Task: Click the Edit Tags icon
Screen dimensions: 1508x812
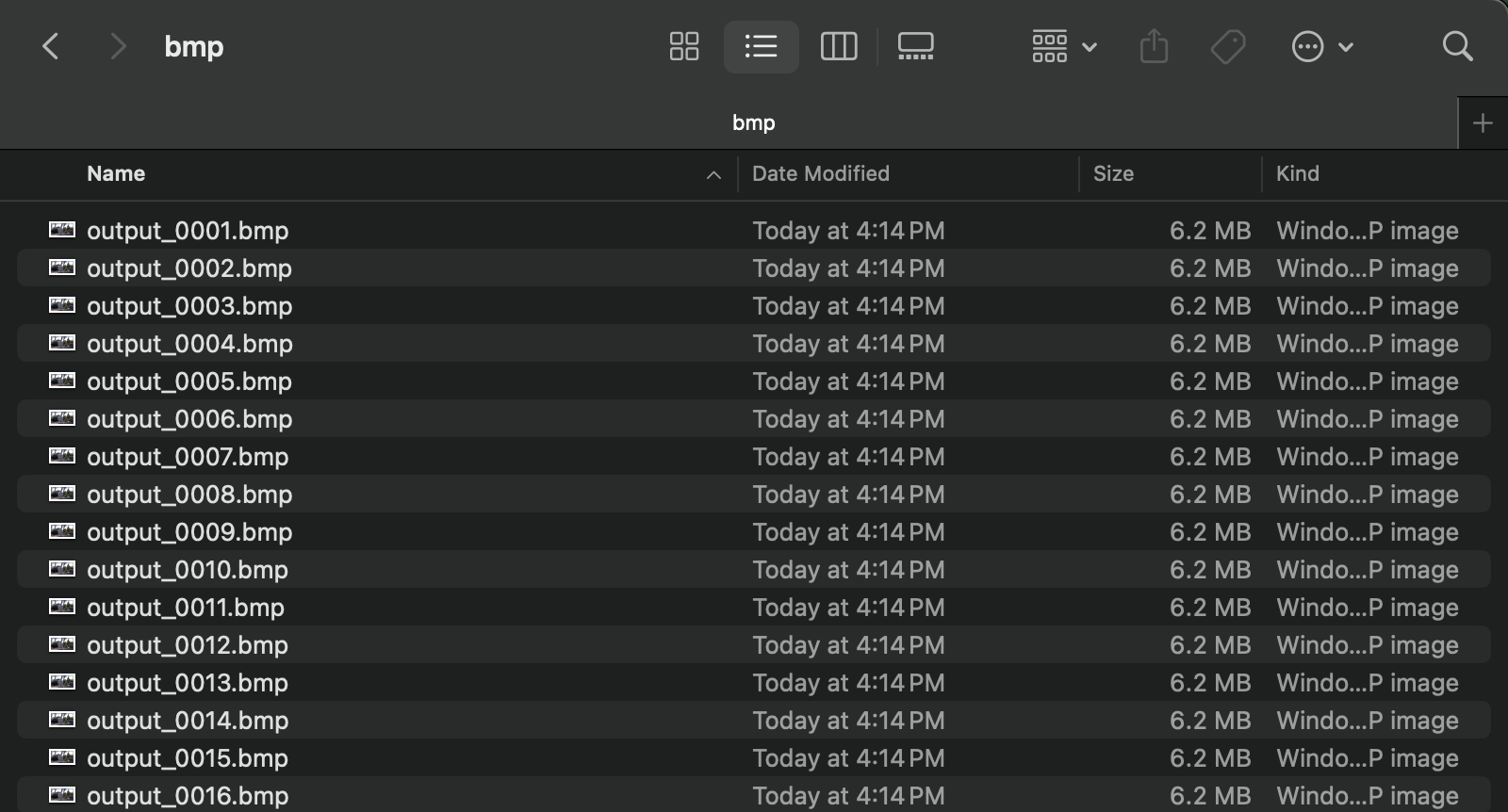Action: click(1228, 46)
